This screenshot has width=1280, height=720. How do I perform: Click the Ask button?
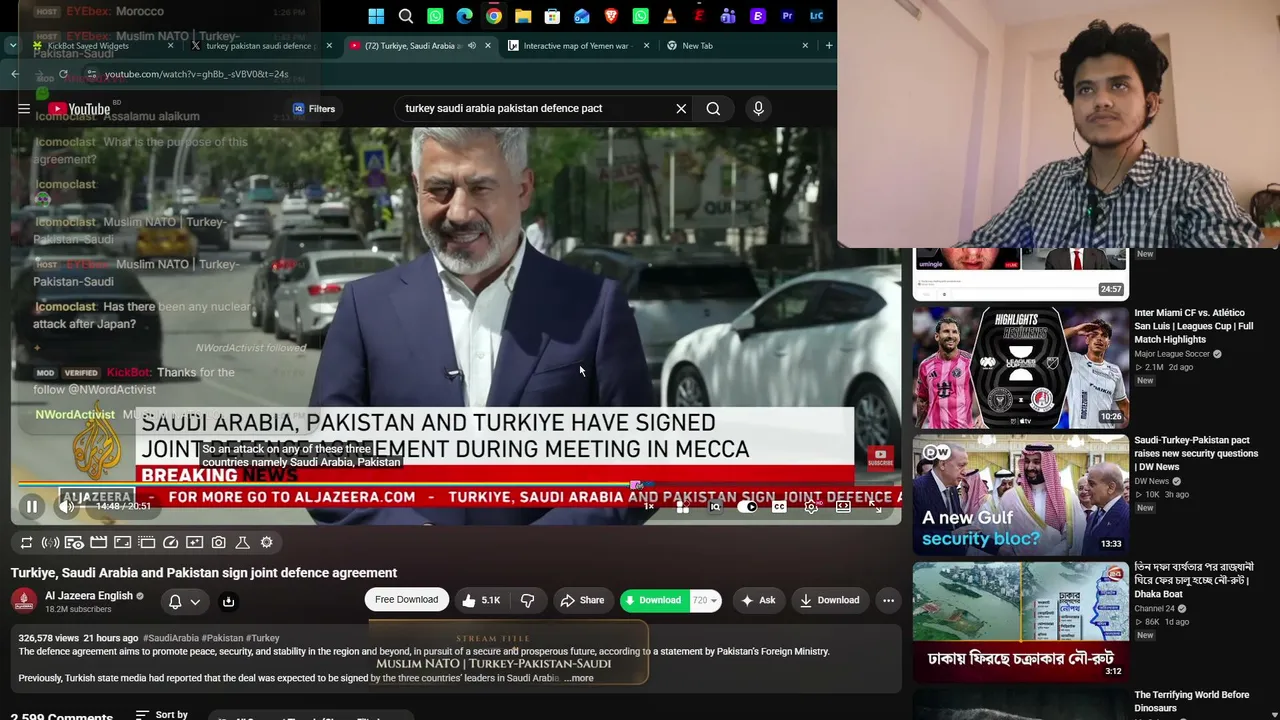(x=759, y=600)
